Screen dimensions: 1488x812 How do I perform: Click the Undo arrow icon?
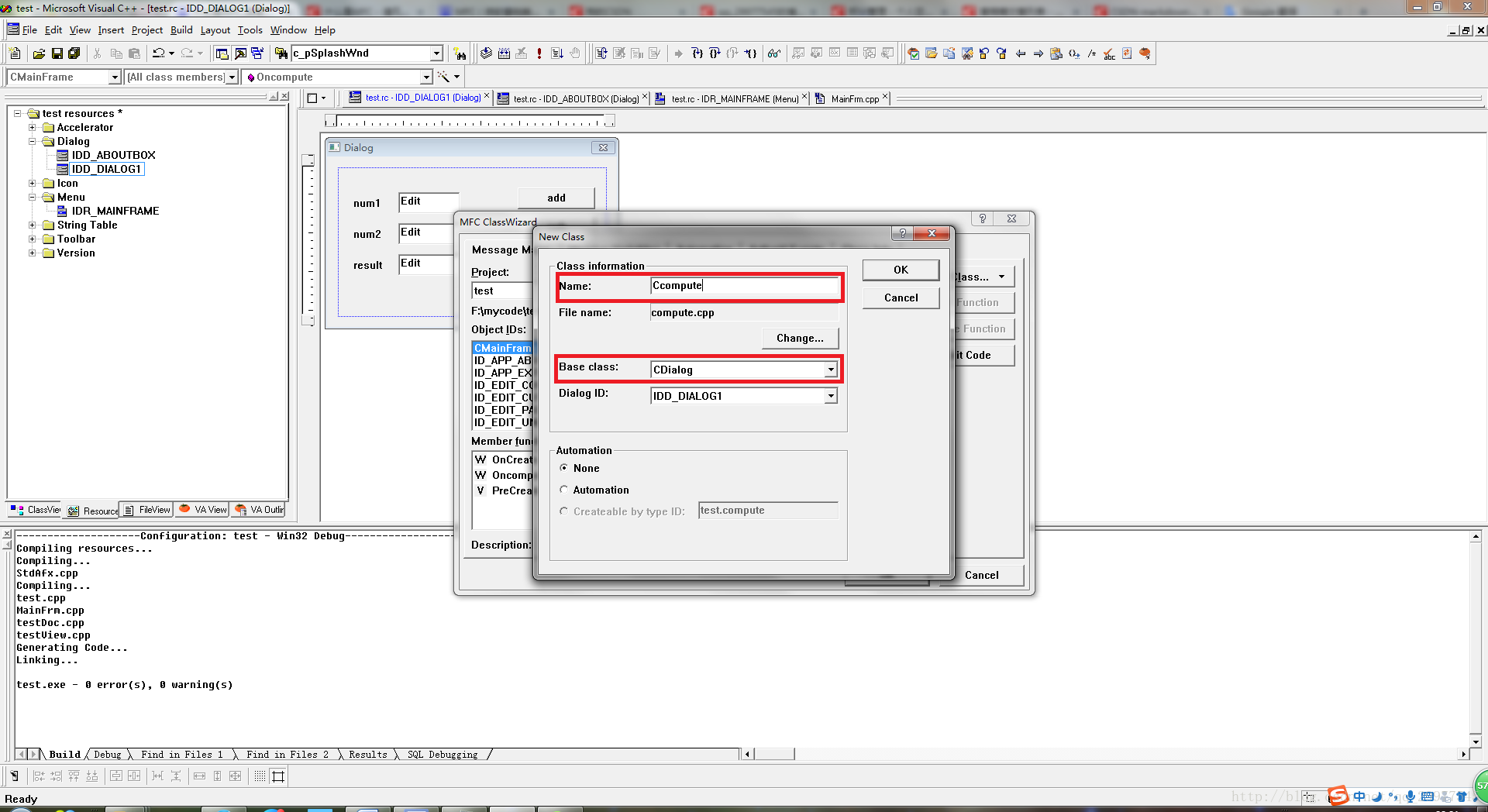coord(158,53)
